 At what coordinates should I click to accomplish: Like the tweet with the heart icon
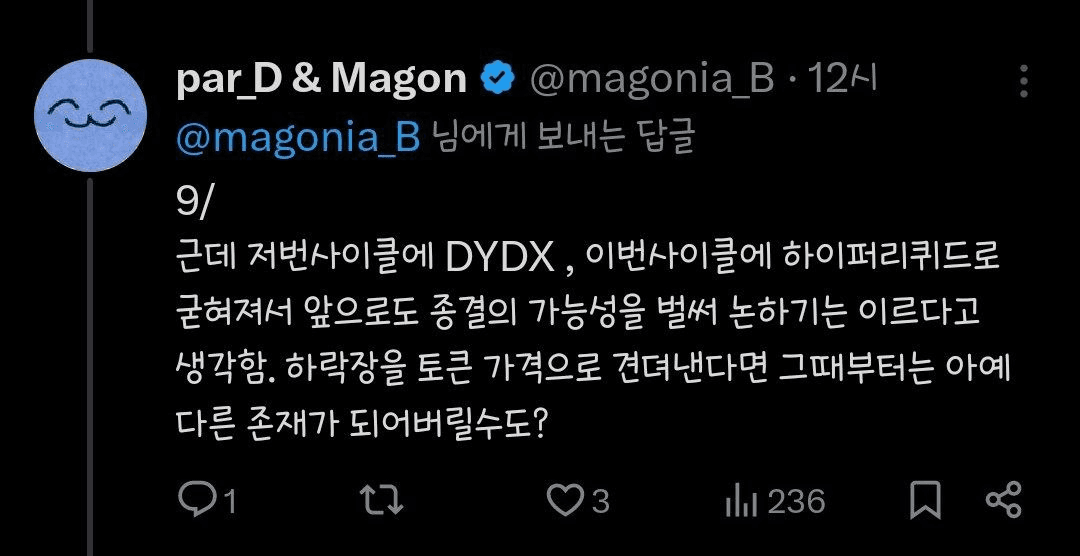point(565,501)
